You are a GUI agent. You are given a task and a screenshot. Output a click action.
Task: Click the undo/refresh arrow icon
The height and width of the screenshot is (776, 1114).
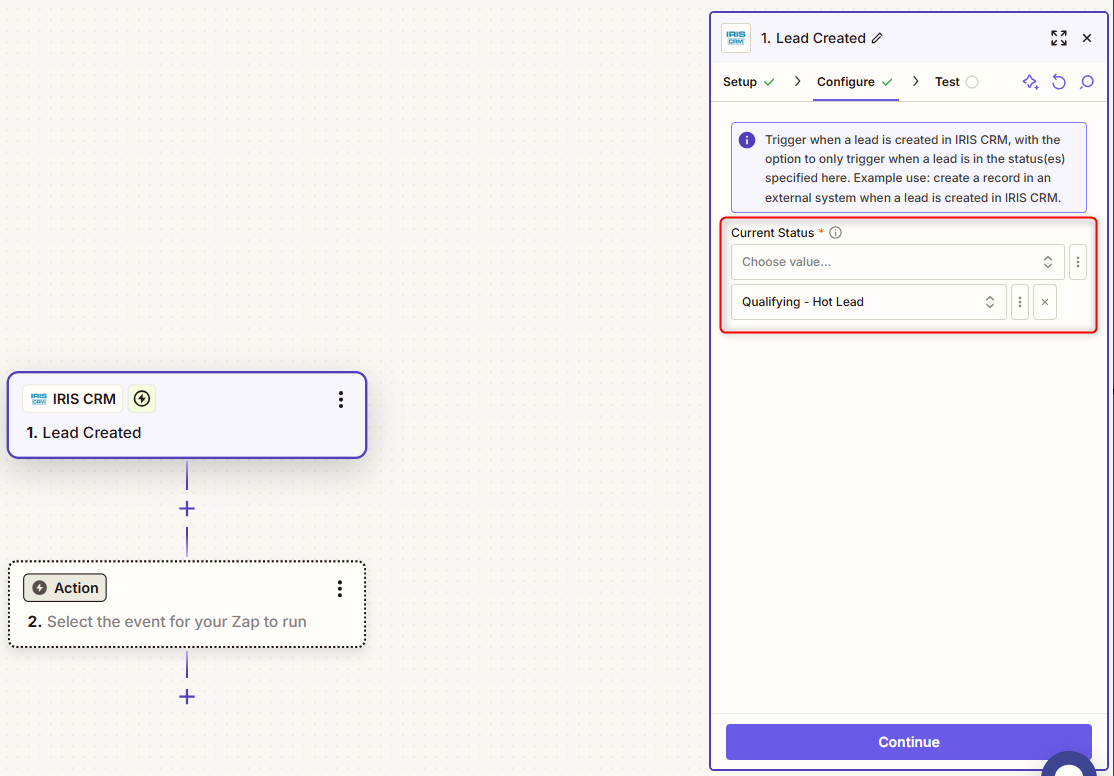tap(1059, 82)
